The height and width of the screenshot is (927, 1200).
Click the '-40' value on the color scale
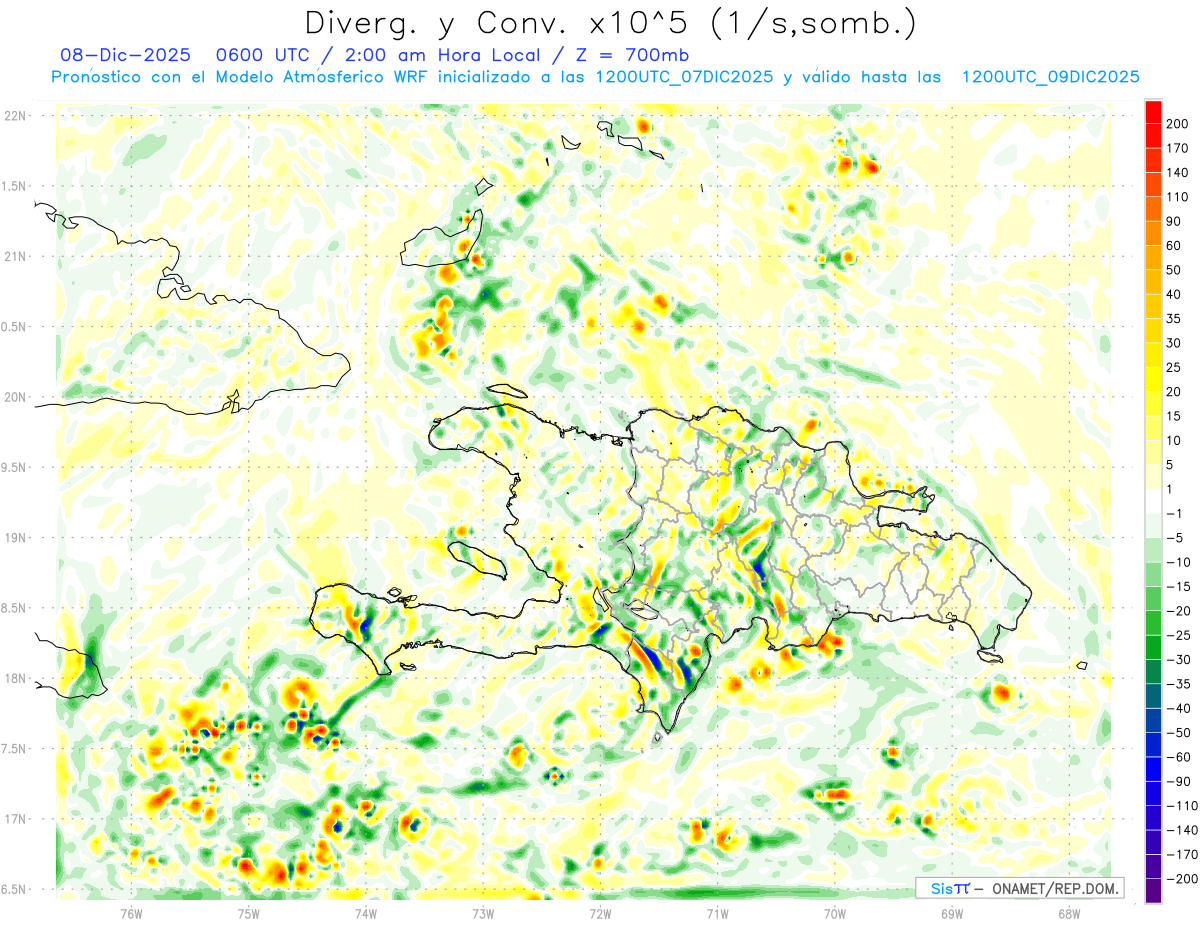pyautogui.click(x=1177, y=708)
